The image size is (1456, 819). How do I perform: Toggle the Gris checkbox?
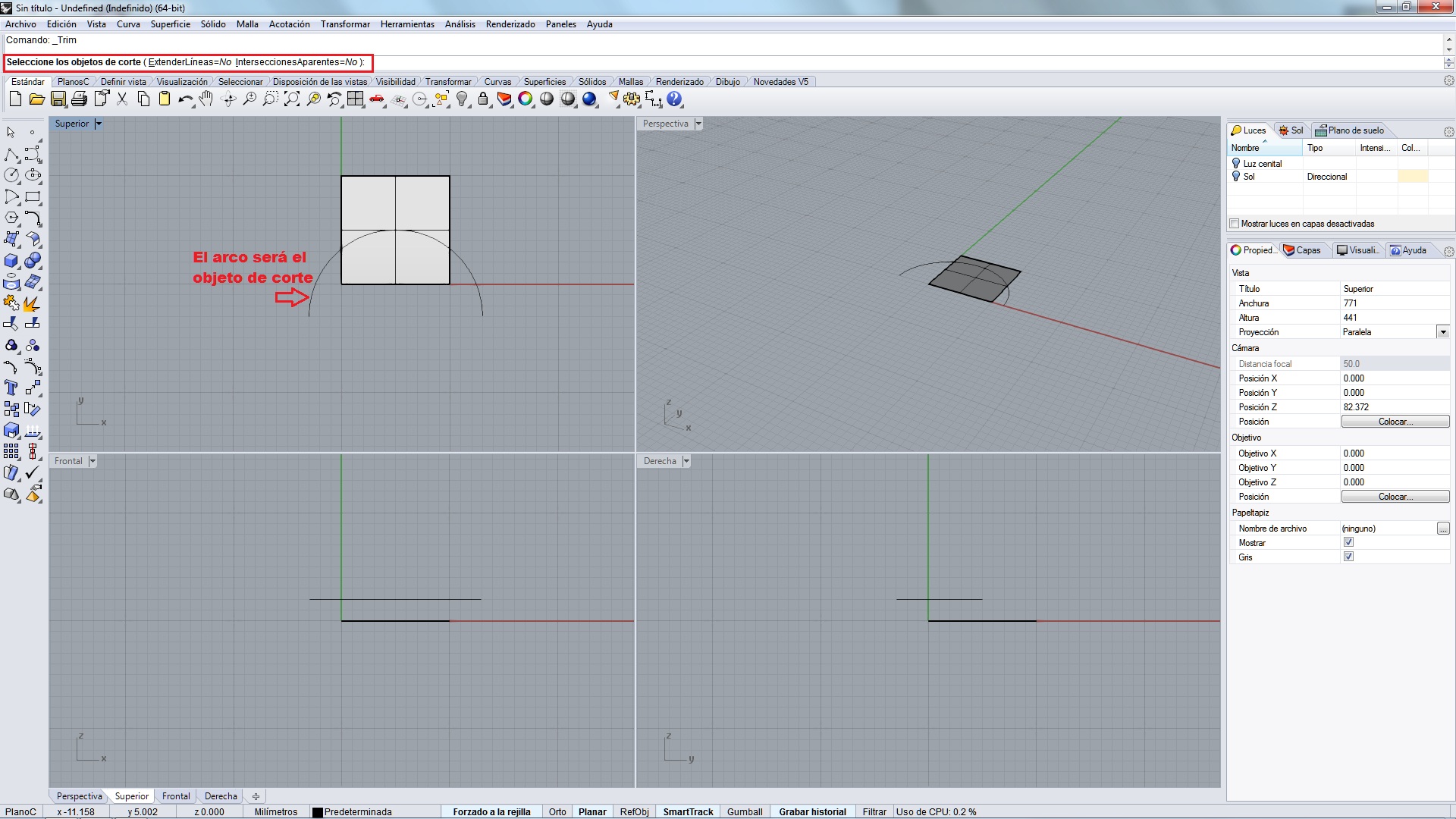(x=1348, y=557)
